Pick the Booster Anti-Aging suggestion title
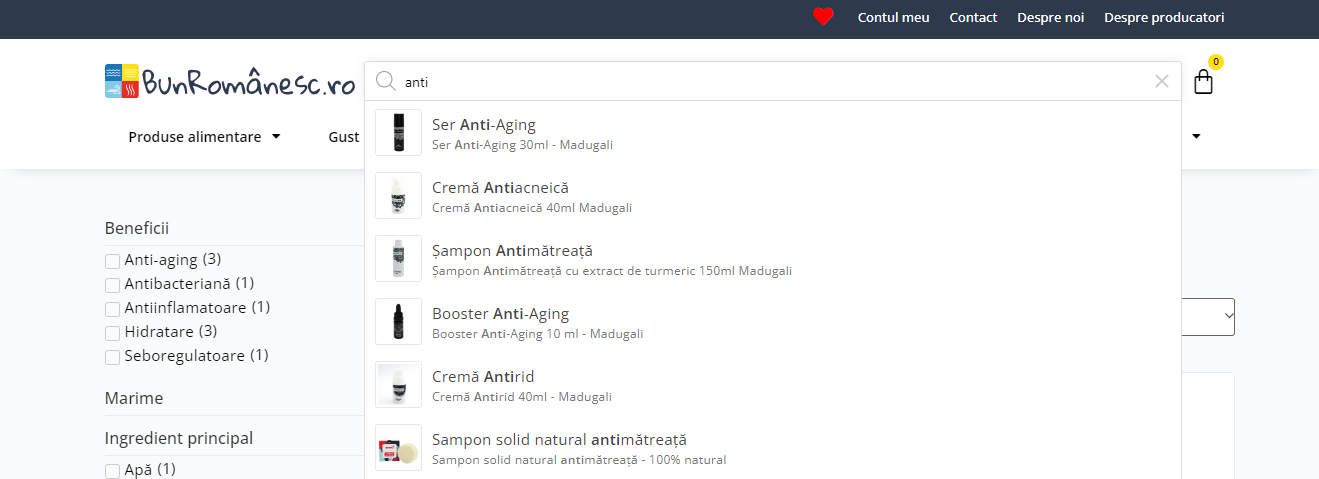Screen dimensions: 1319x479 tap(500, 314)
